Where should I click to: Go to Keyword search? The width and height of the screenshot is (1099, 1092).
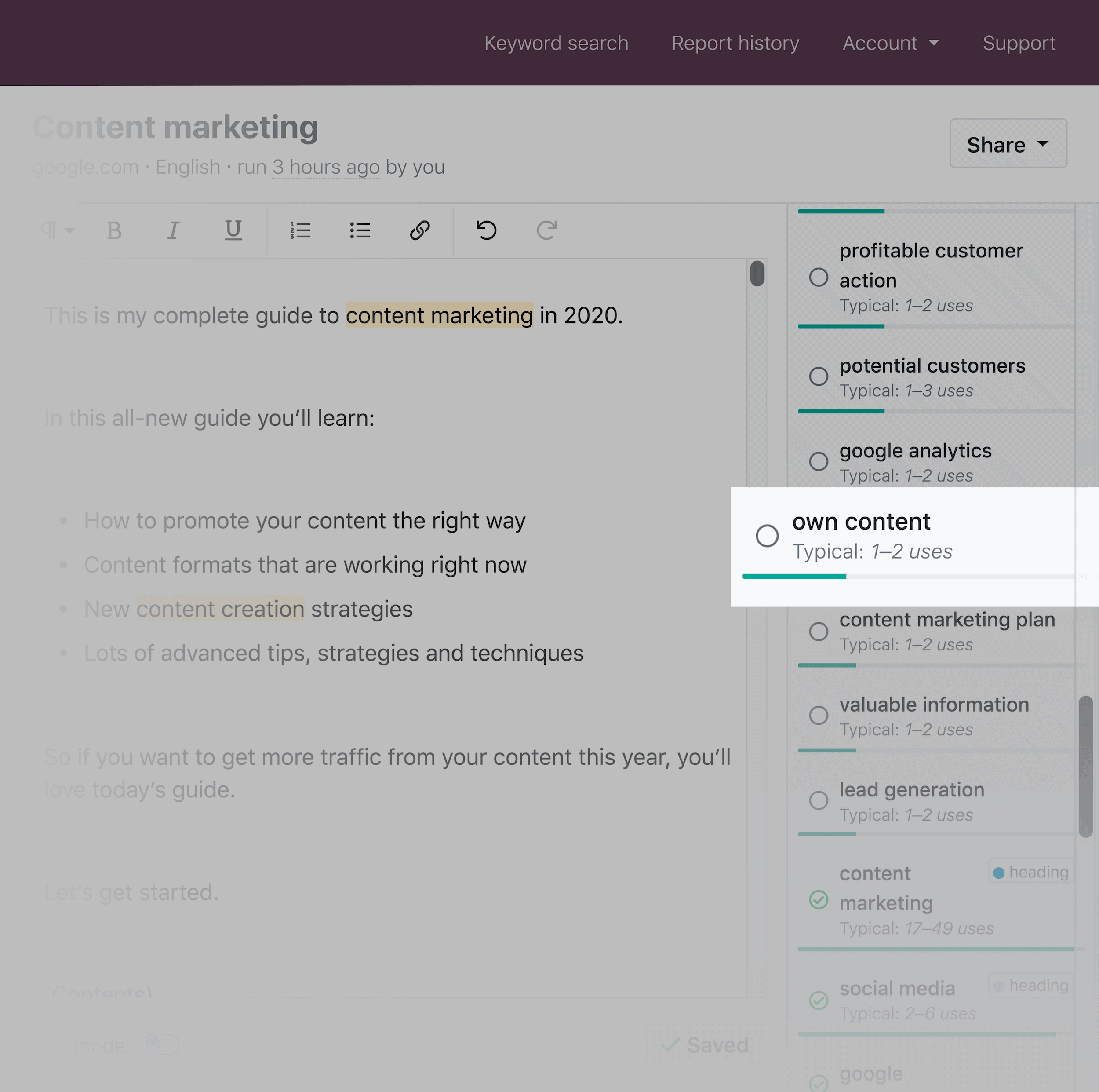tap(556, 43)
